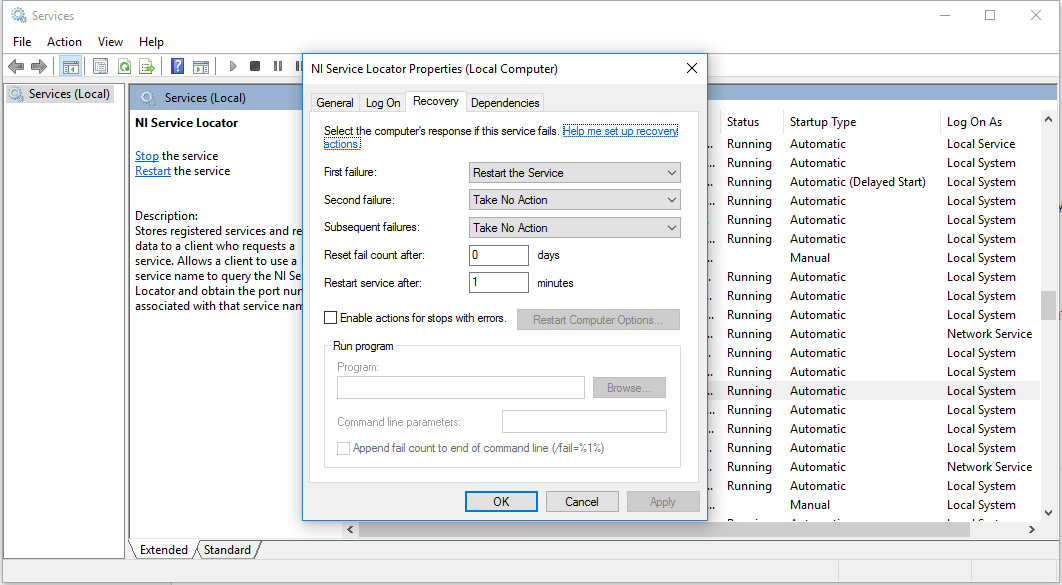Click the horizontal scrollbar left arrow
The height and width of the screenshot is (585, 1062).
point(350,529)
